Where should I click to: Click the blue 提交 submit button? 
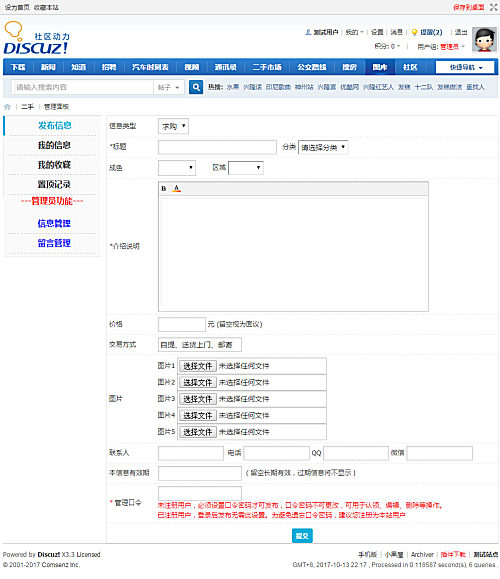302,535
